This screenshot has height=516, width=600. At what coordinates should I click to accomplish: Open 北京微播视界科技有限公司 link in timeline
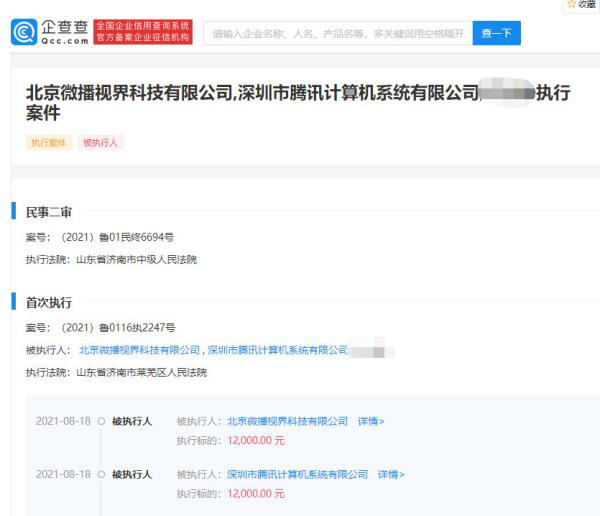click(x=287, y=421)
